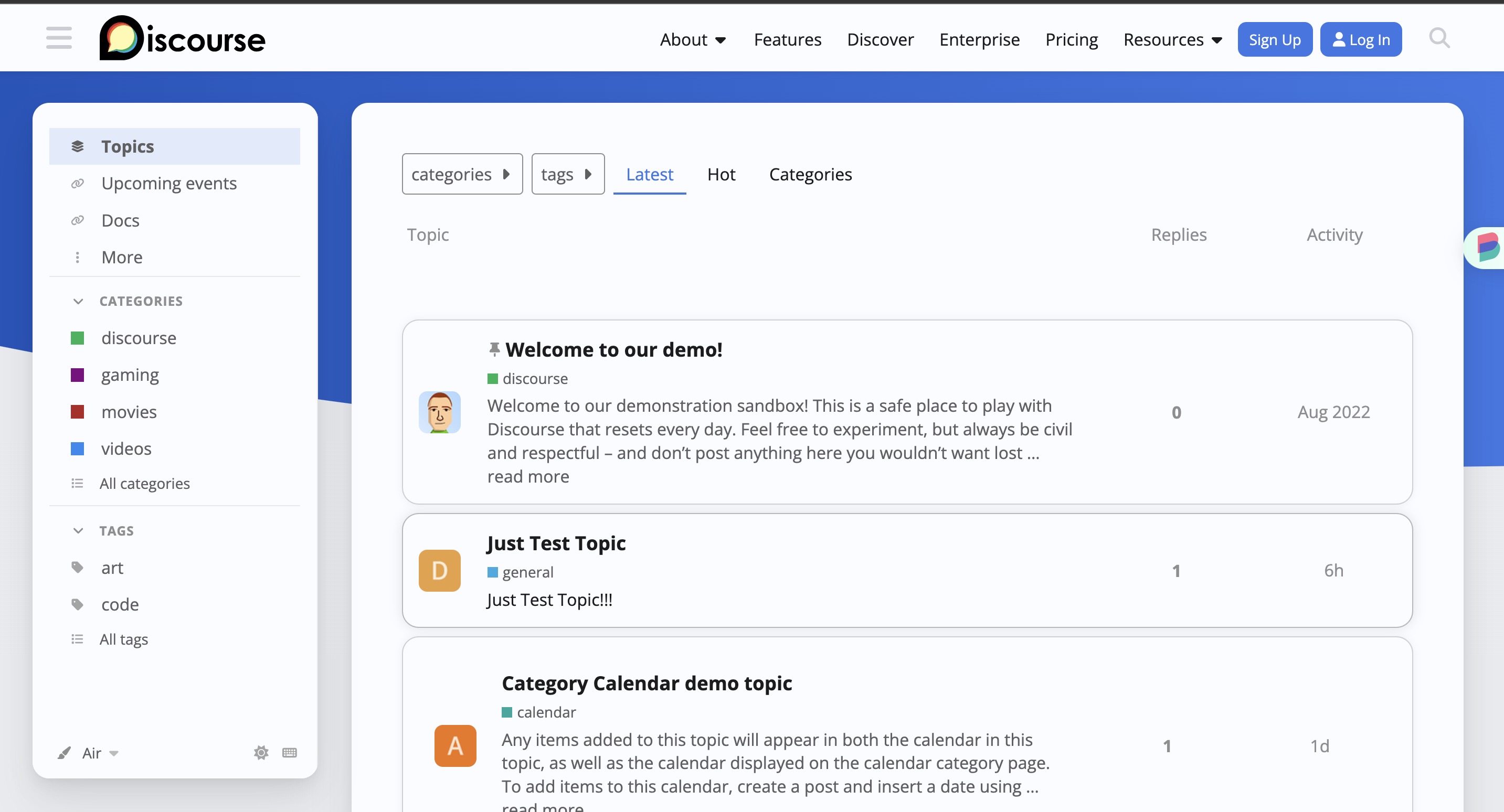
Task: Click the art tag icon
Action: tap(77, 568)
